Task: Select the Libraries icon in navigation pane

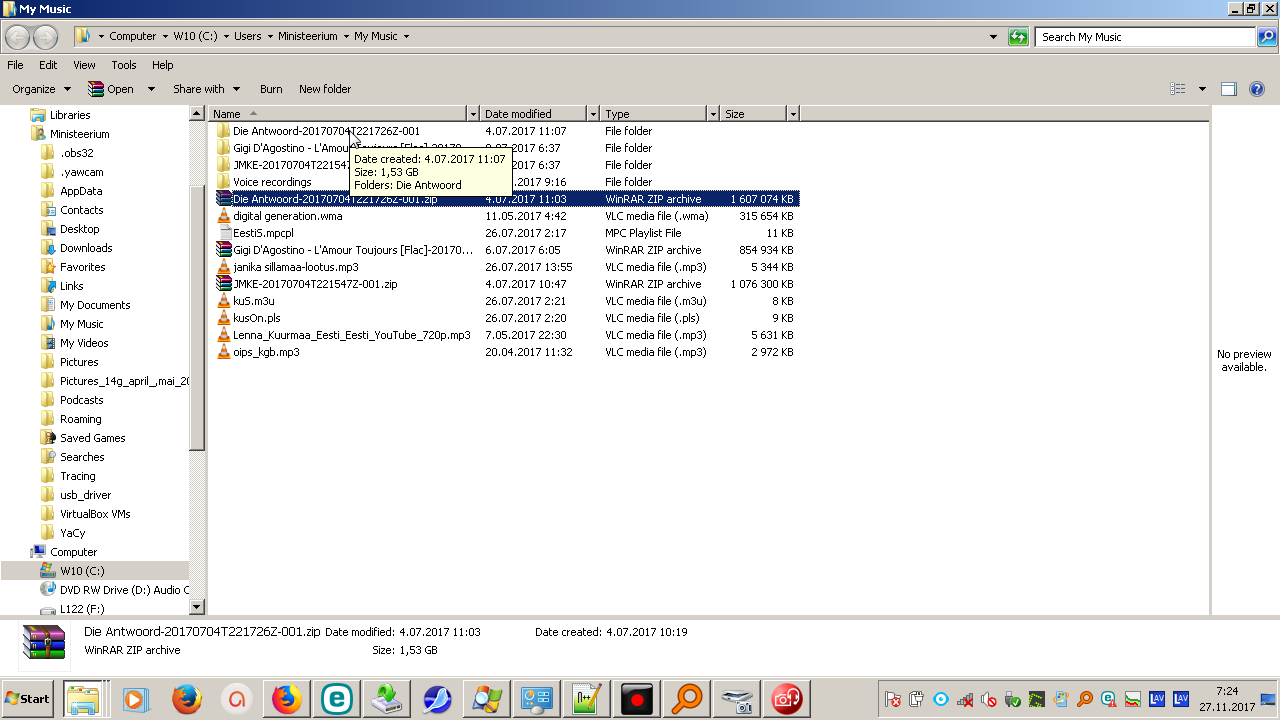Action: pos(38,115)
